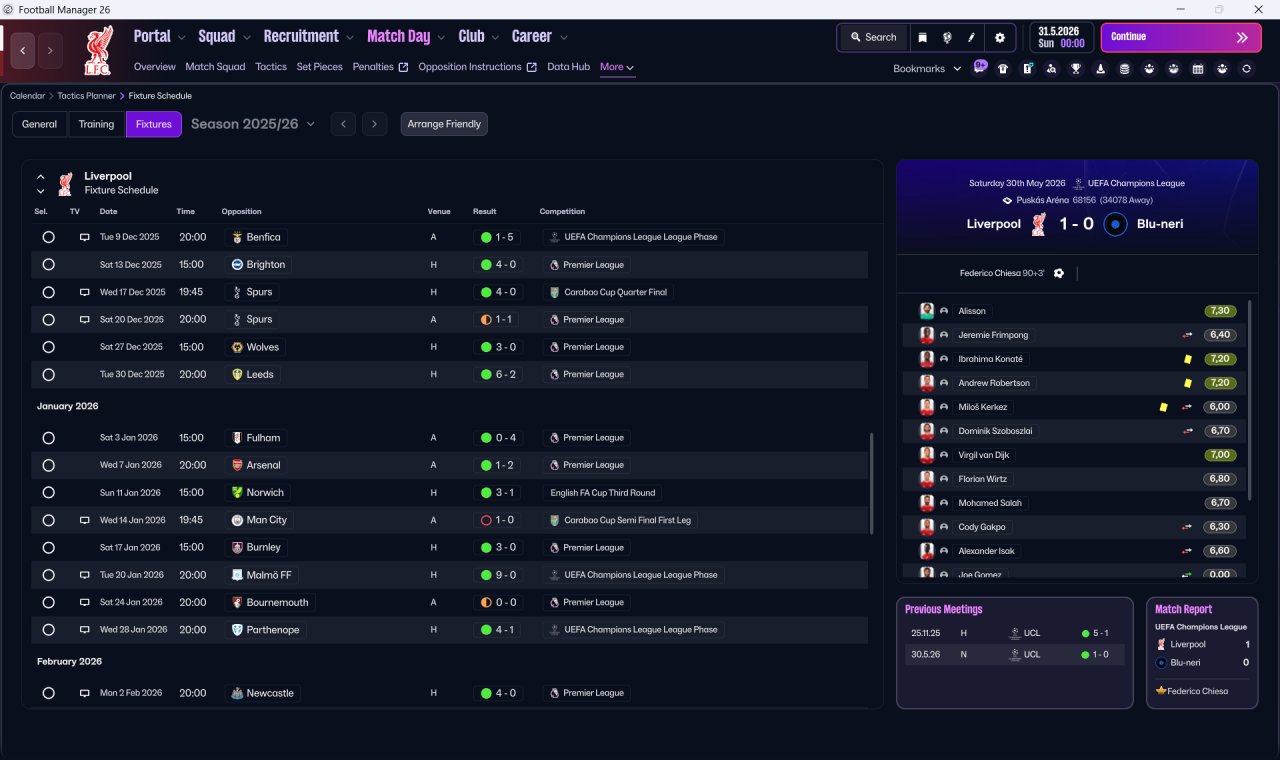The height and width of the screenshot is (760, 1280).
Task: Click the Continue button
Action: [1181, 37]
